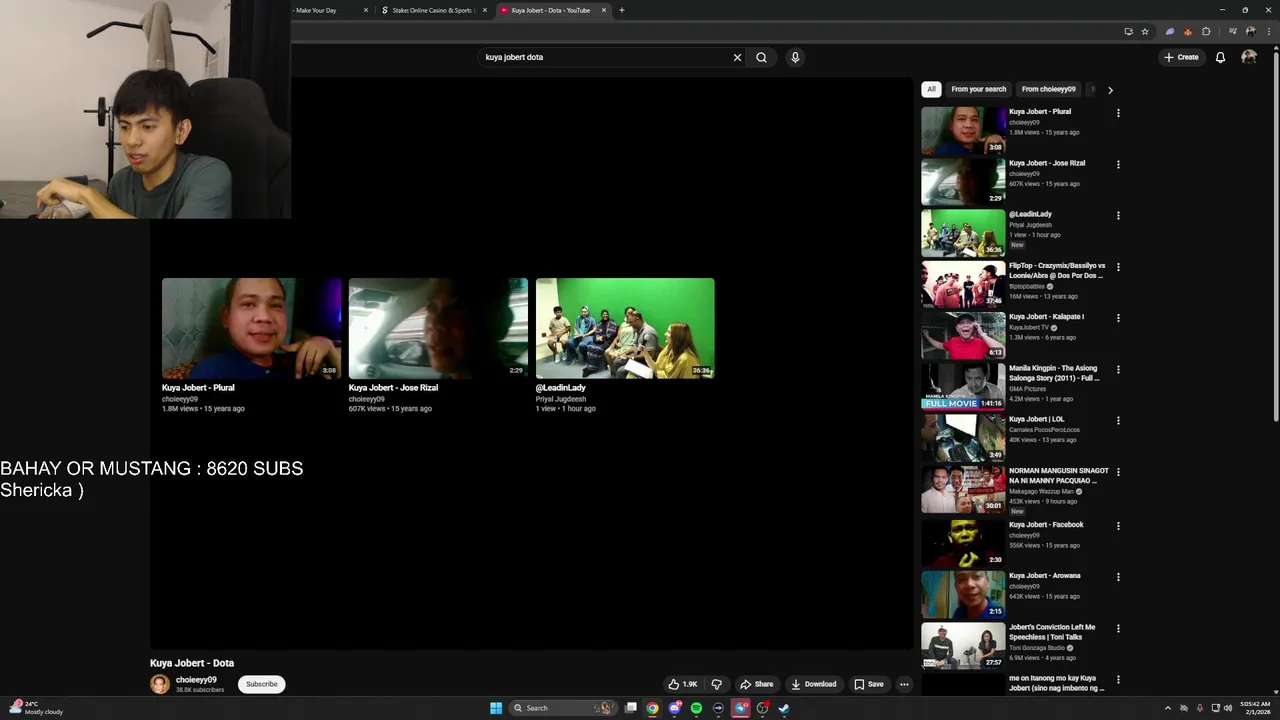Open options for FlipTop Crazymix/Bassilyo video

(x=1118, y=267)
